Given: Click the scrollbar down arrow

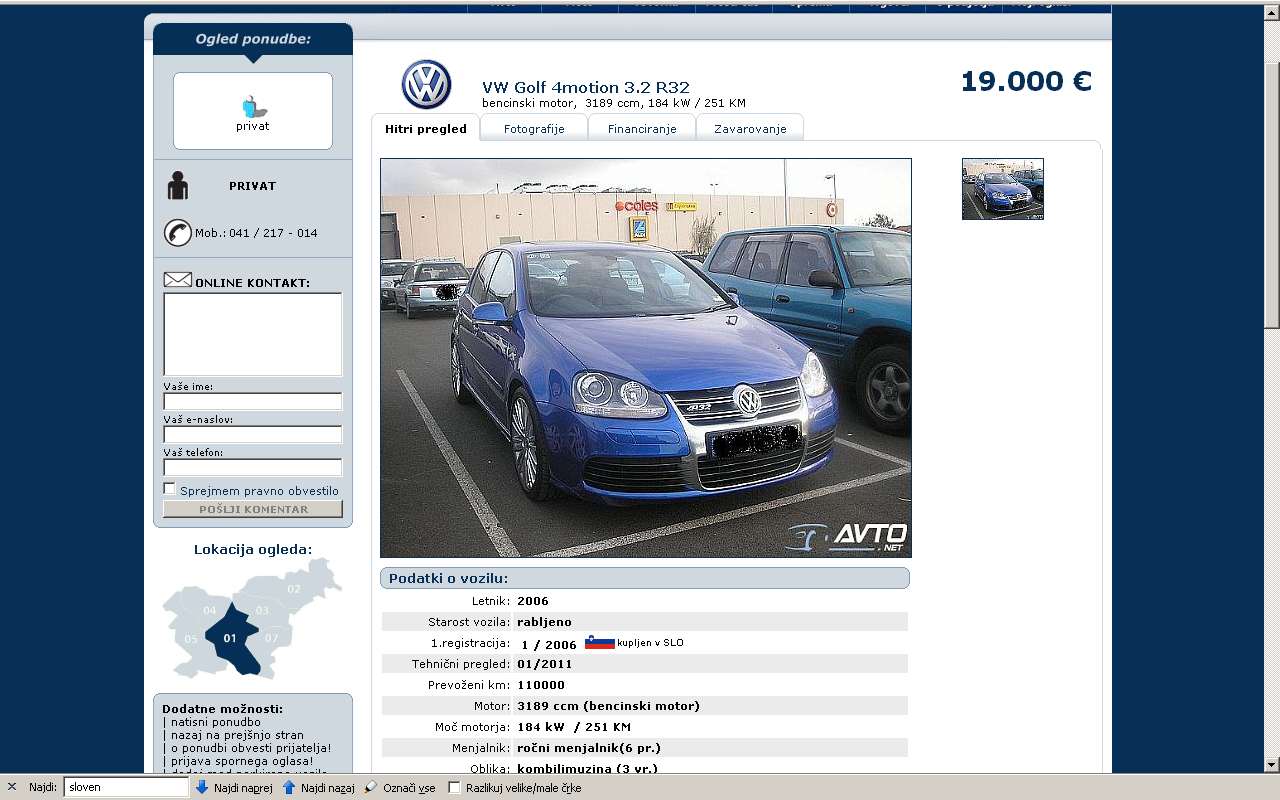Looking at the screenshot, I should click(1271, 766).
